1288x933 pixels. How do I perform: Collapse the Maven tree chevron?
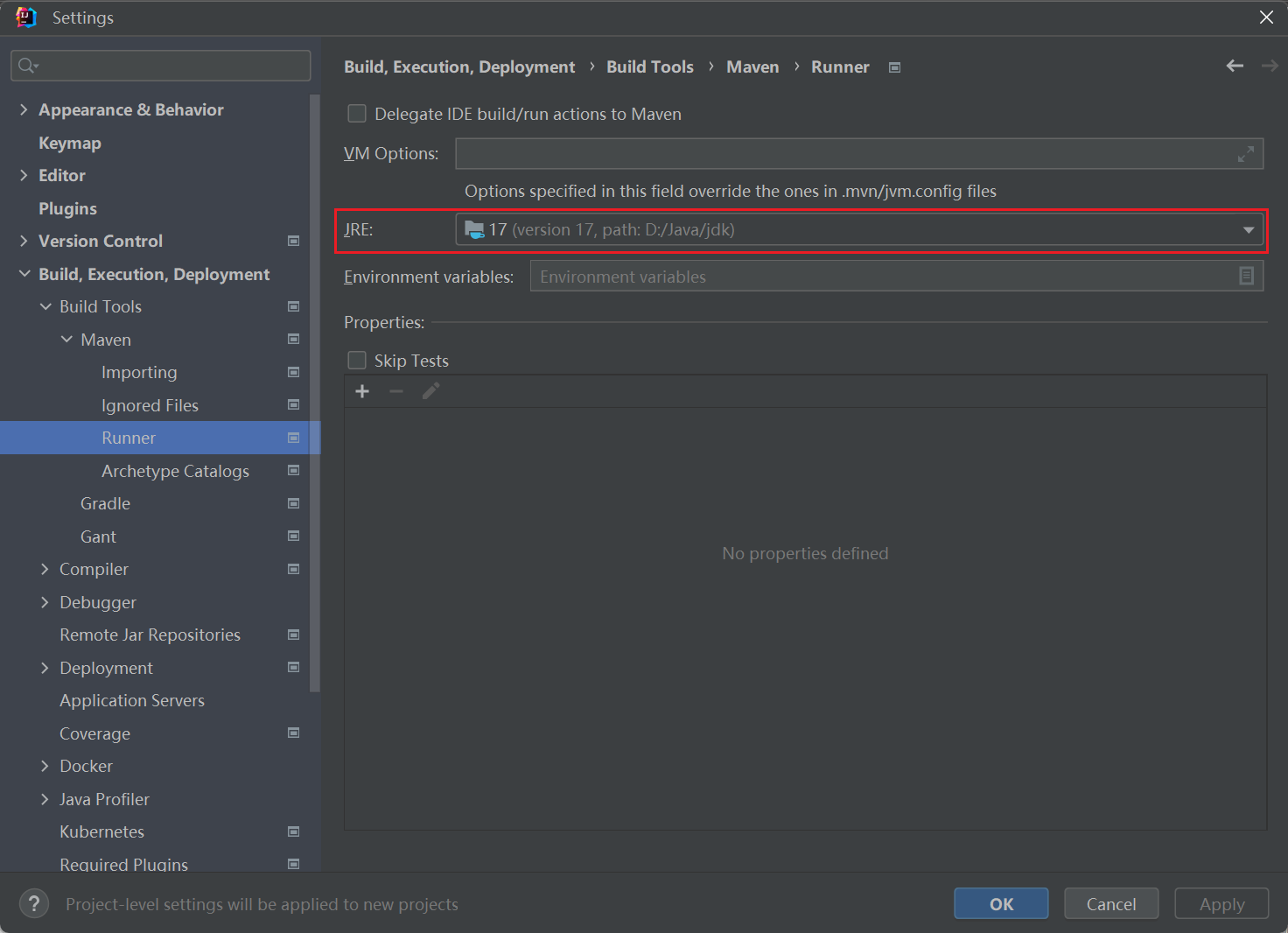pos(66,340)
